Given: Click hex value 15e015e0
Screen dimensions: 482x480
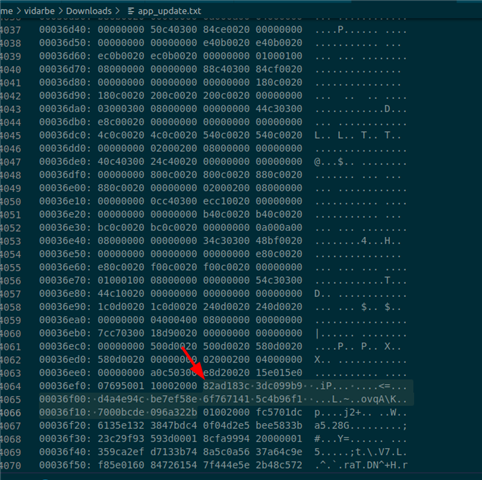Looking at the screenshot, I should click(279, 373).
